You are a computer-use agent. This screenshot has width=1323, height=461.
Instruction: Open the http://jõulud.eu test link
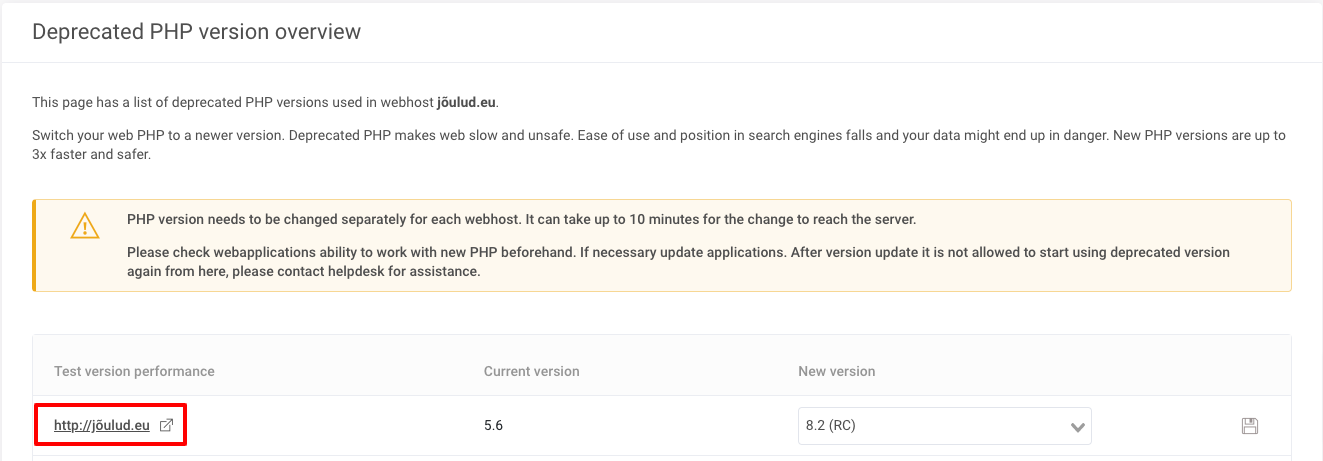(x=101, y=426)
